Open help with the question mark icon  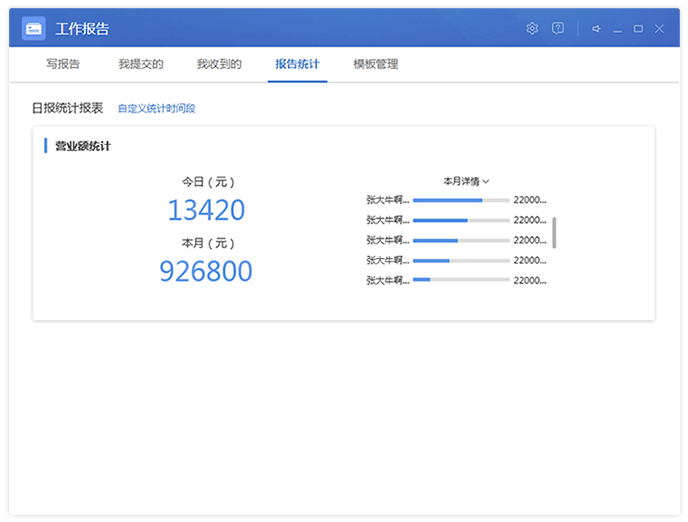coord(558,28)
